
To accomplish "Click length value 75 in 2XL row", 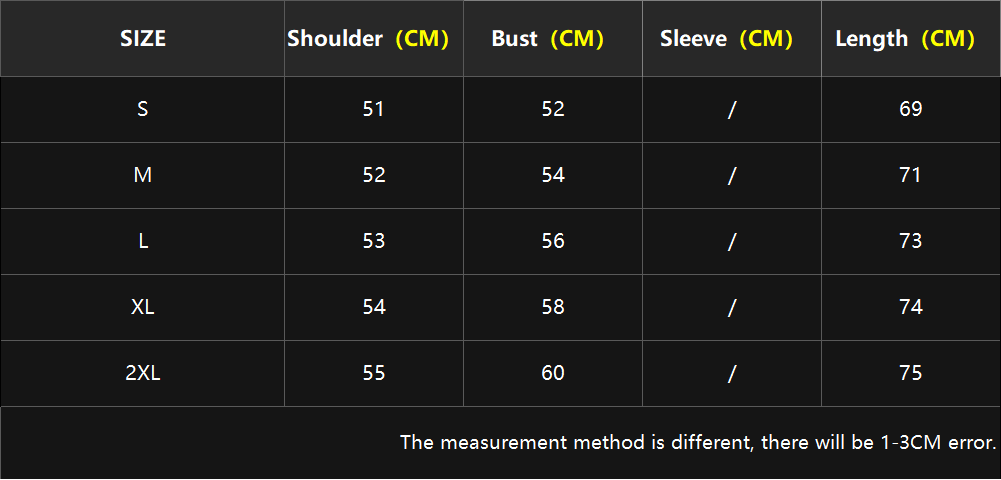I will [x=910, y=373].
